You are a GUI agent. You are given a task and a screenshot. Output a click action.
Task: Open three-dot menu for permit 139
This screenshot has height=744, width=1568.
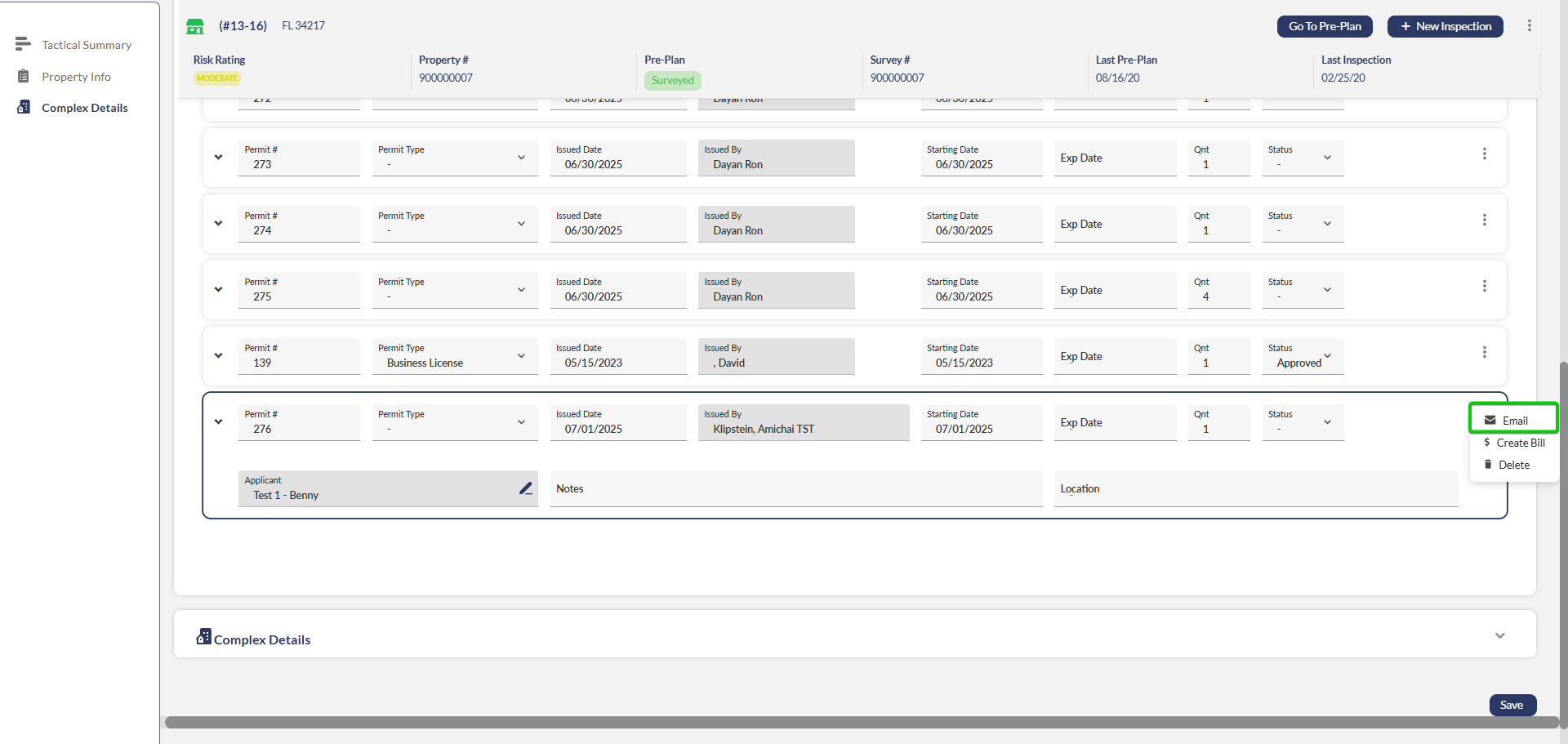click(1484, 353)
